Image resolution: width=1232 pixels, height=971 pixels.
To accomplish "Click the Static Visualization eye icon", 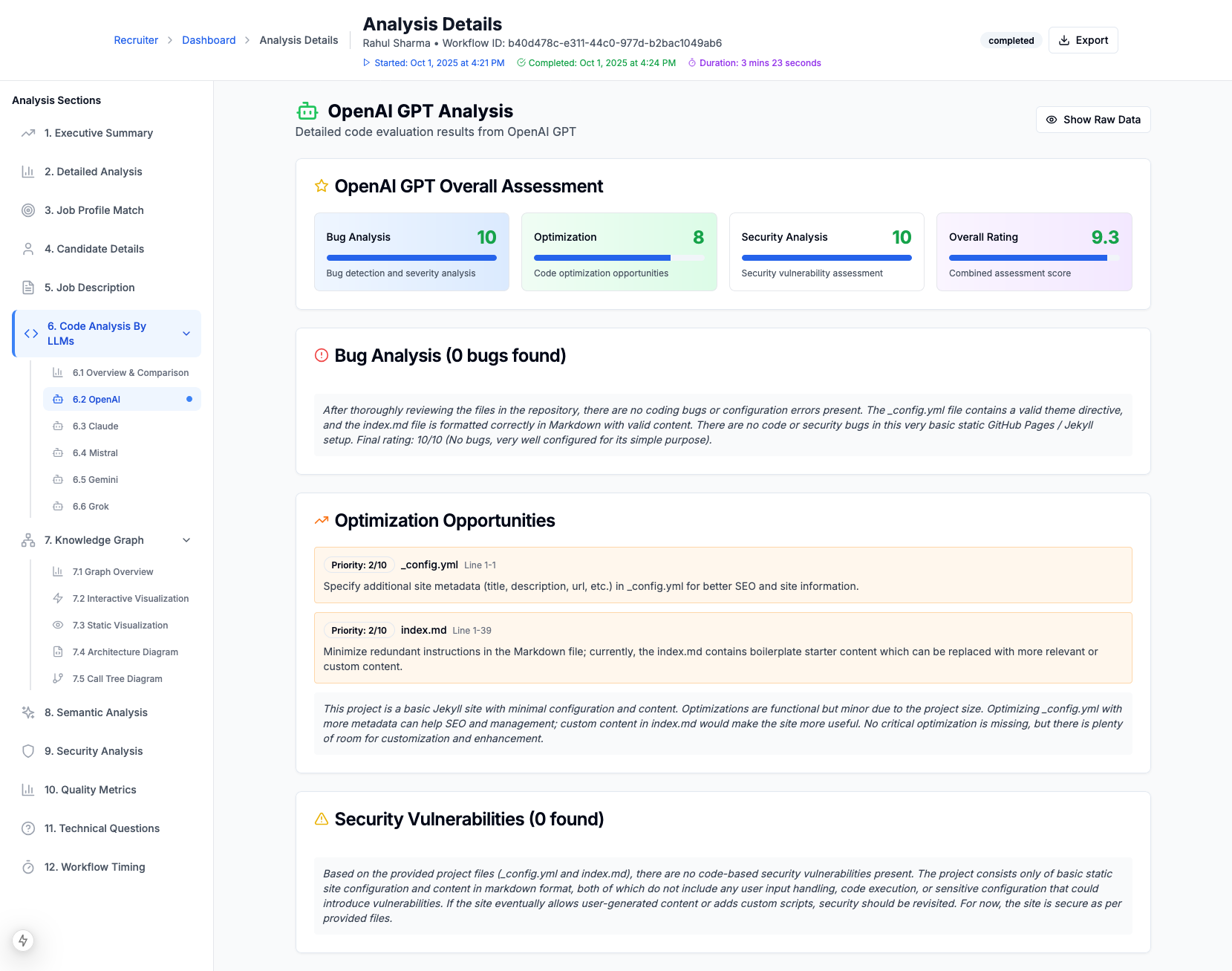I will 58,626.
